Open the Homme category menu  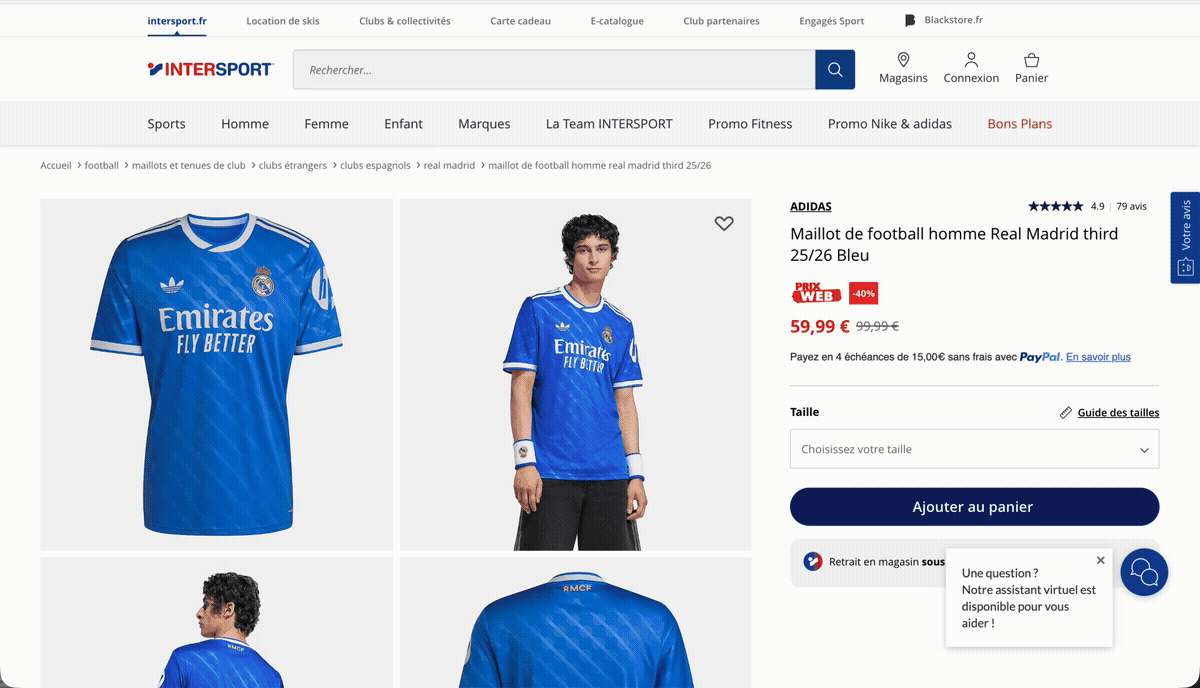pyautogui.click(x=245, y=124)
